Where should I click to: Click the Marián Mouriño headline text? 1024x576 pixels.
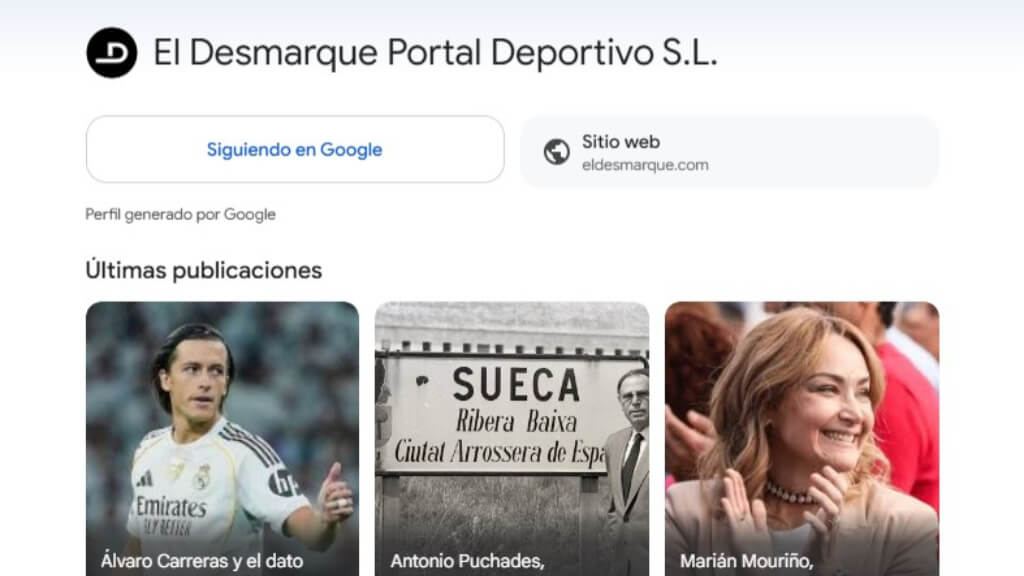point(746,561)
